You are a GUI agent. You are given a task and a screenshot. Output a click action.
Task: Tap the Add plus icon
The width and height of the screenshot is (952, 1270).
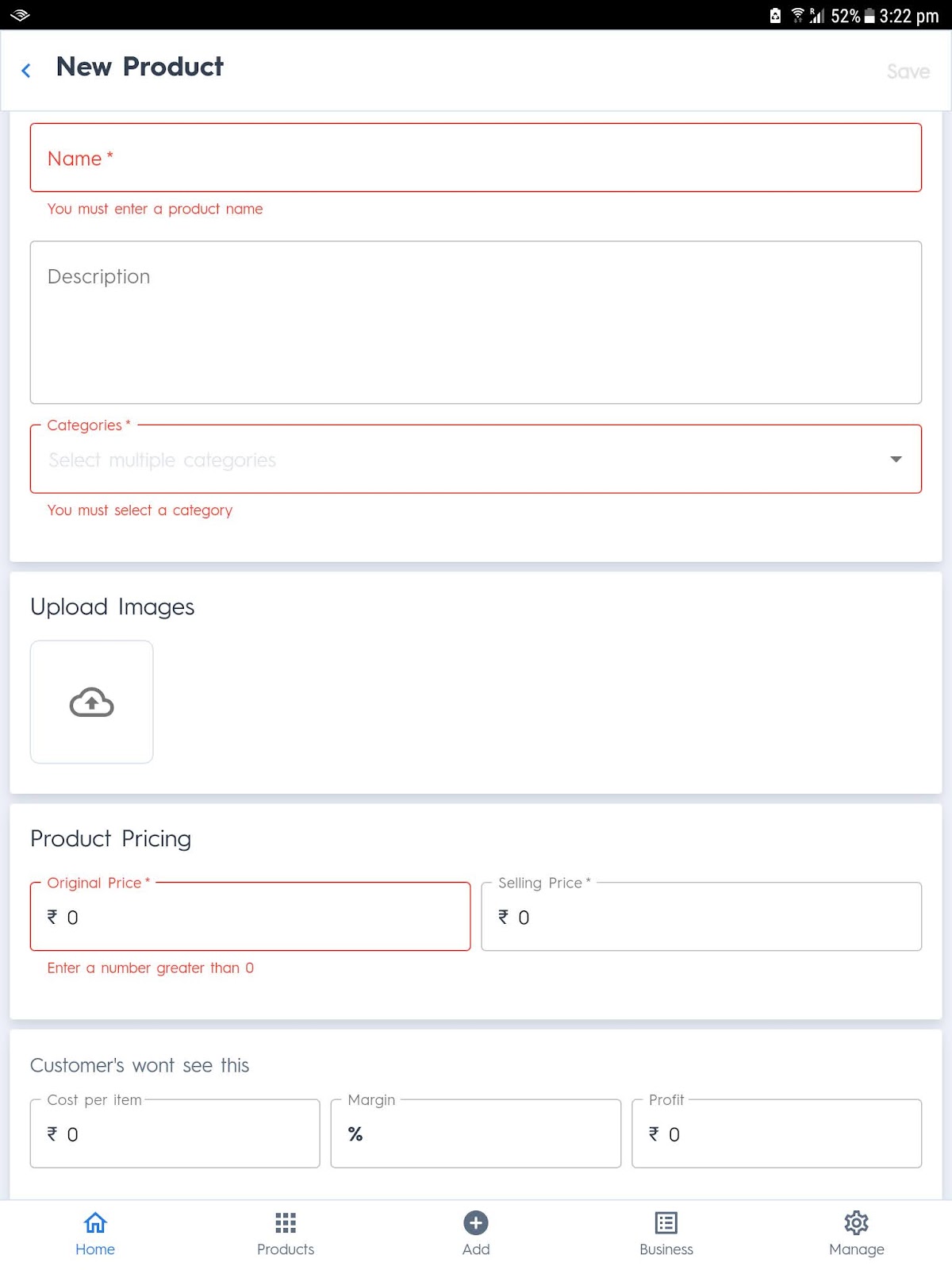[475, 1223]
